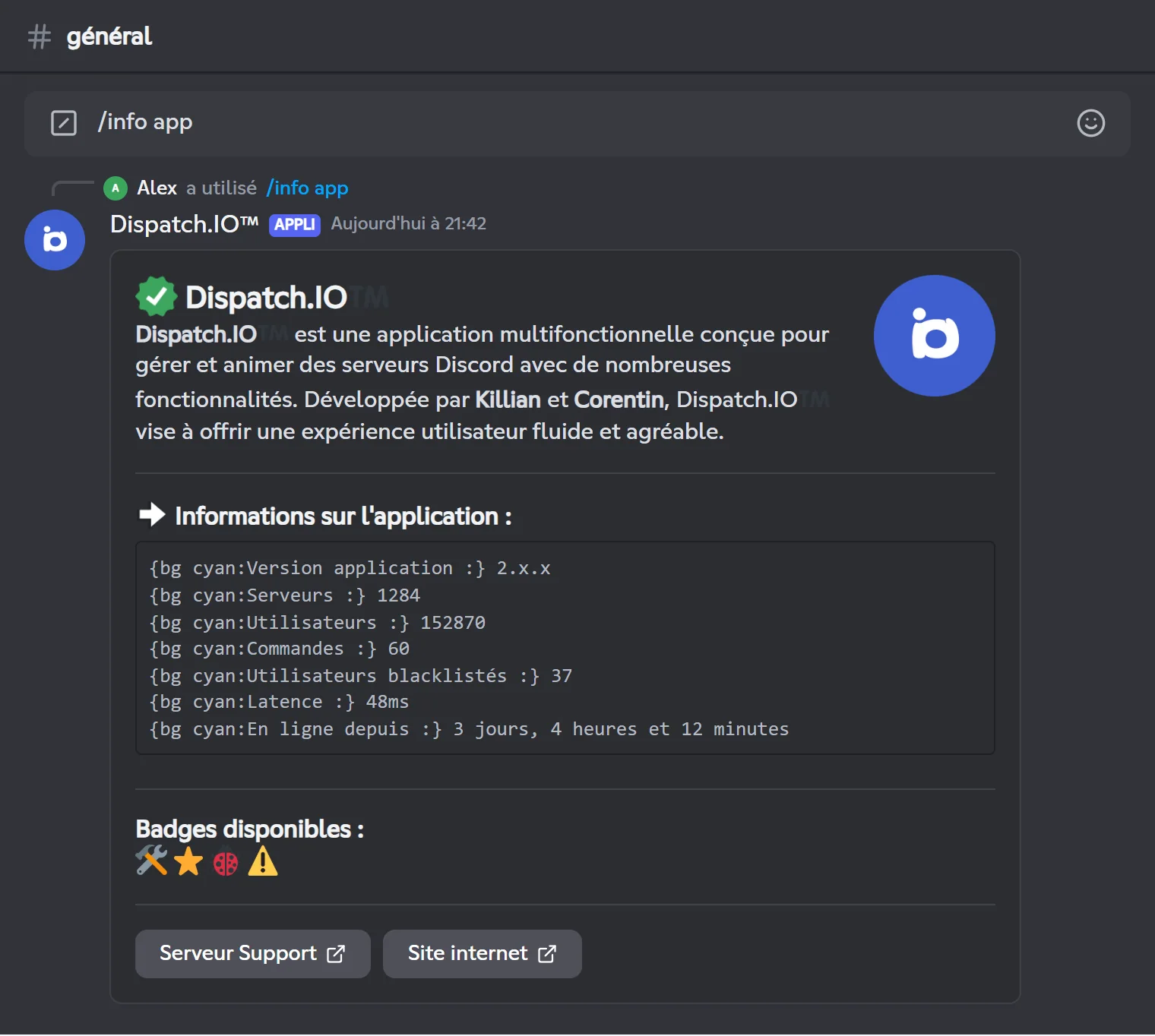Click the bold name Corentin in description
The height and width of the screenshot is (1036, 1155).
[x=619, y=400]
